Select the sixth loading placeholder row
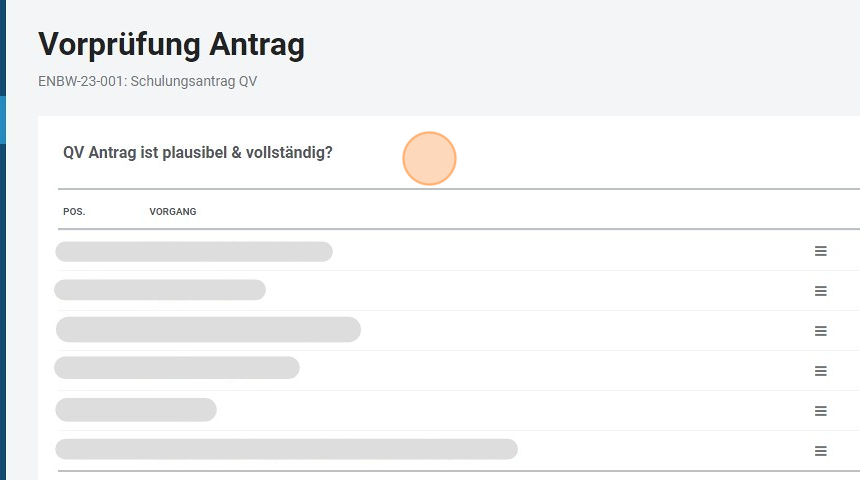860x480 pixels. coord(286,449)
